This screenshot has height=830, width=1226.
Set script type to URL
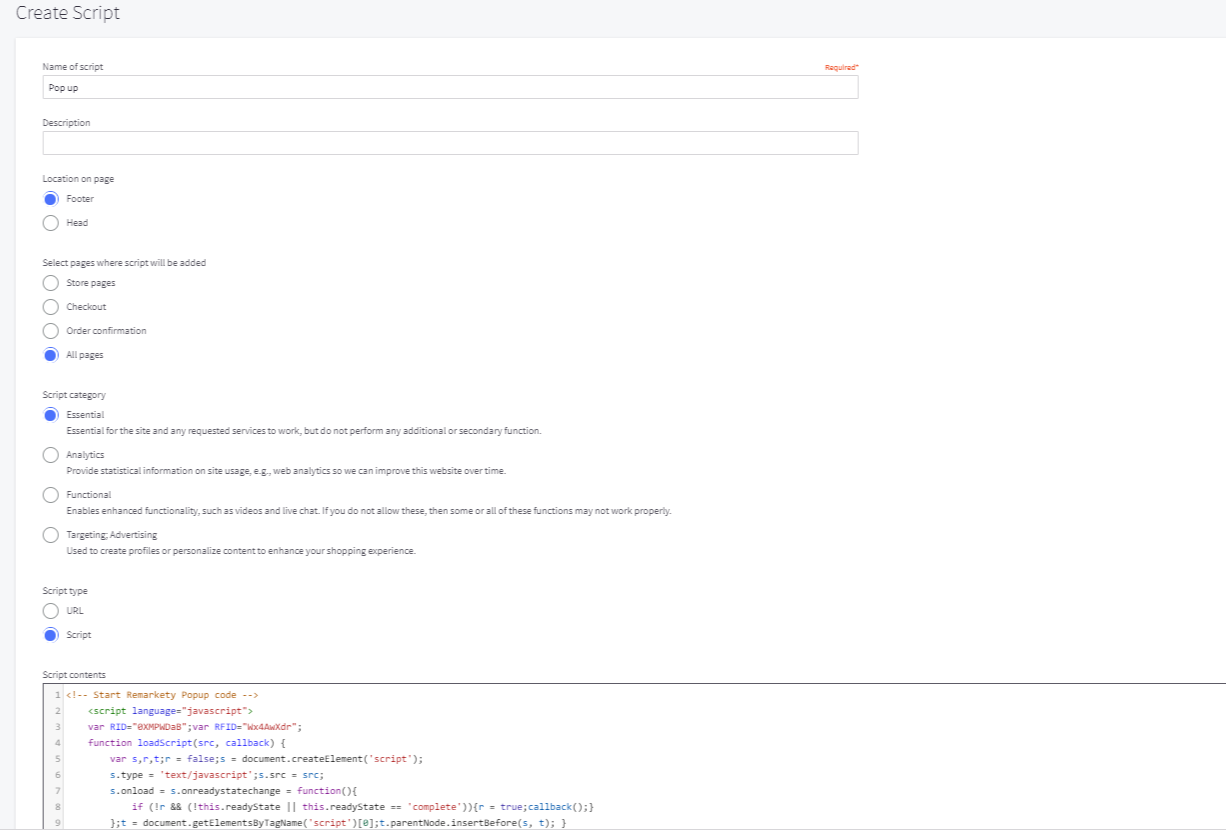coord(51,611)
